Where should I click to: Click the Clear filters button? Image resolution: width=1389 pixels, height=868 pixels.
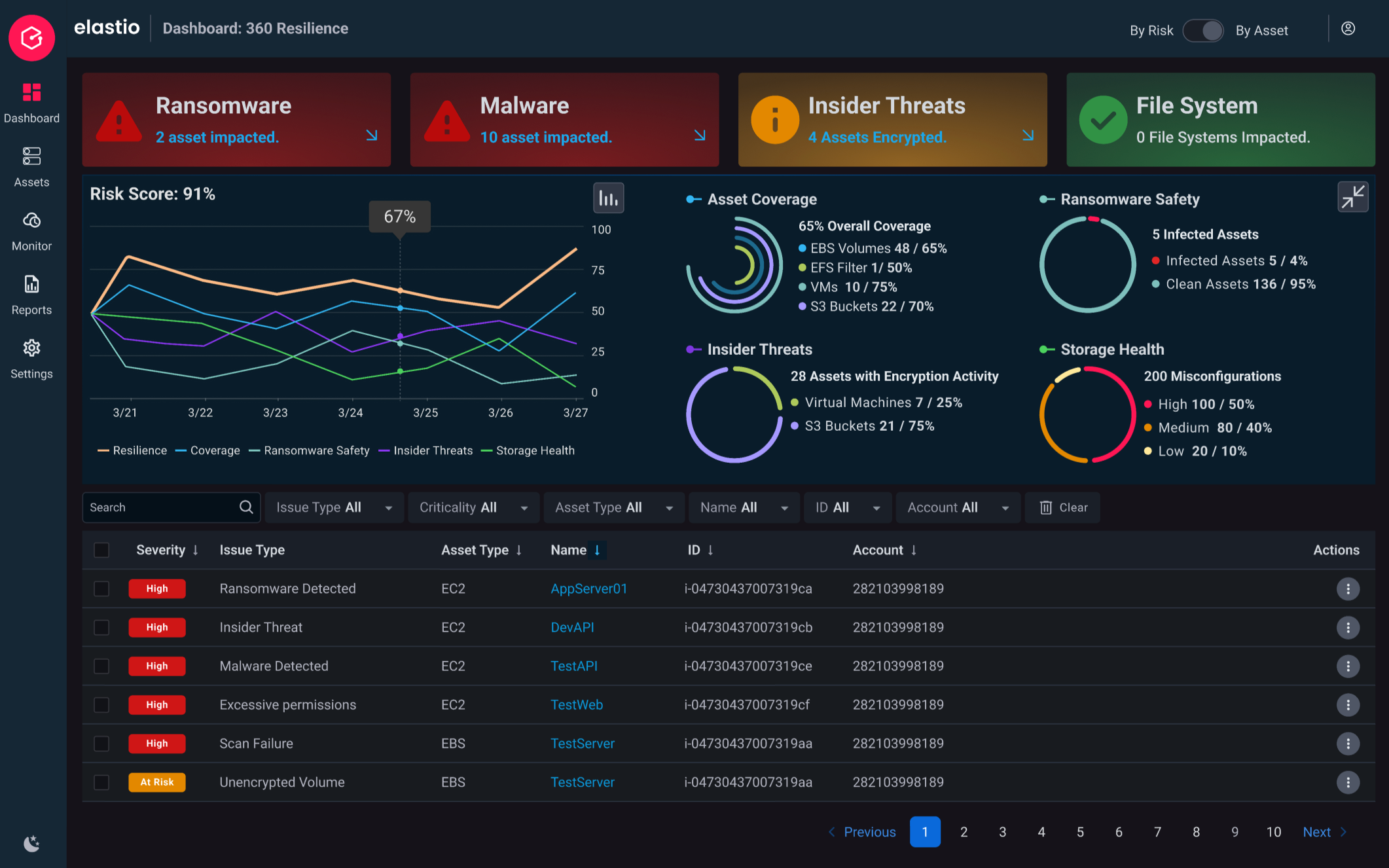point(1063,507)
